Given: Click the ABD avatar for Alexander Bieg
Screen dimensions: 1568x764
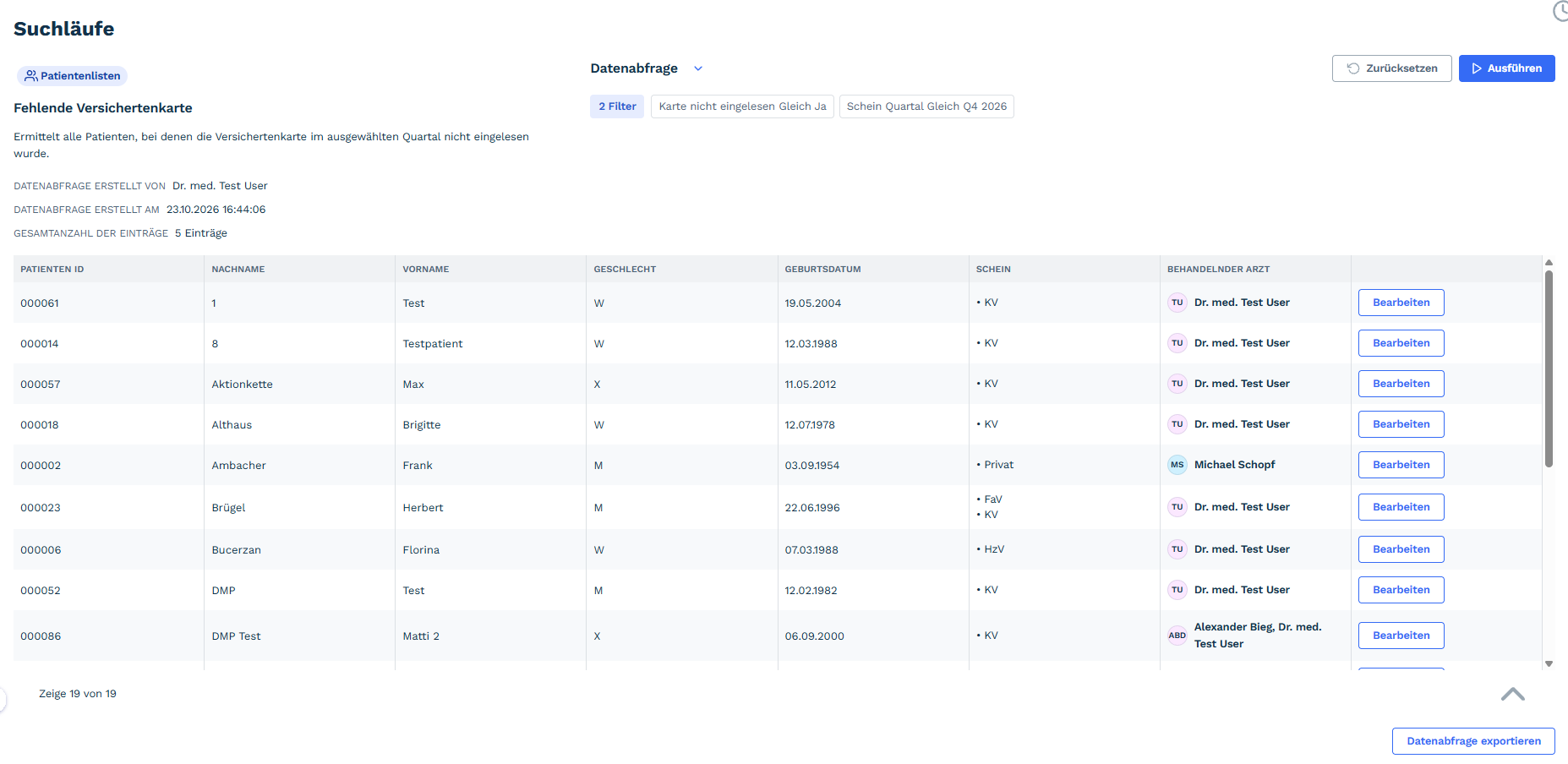Looking at the screenshot, I should [1177, 636].
